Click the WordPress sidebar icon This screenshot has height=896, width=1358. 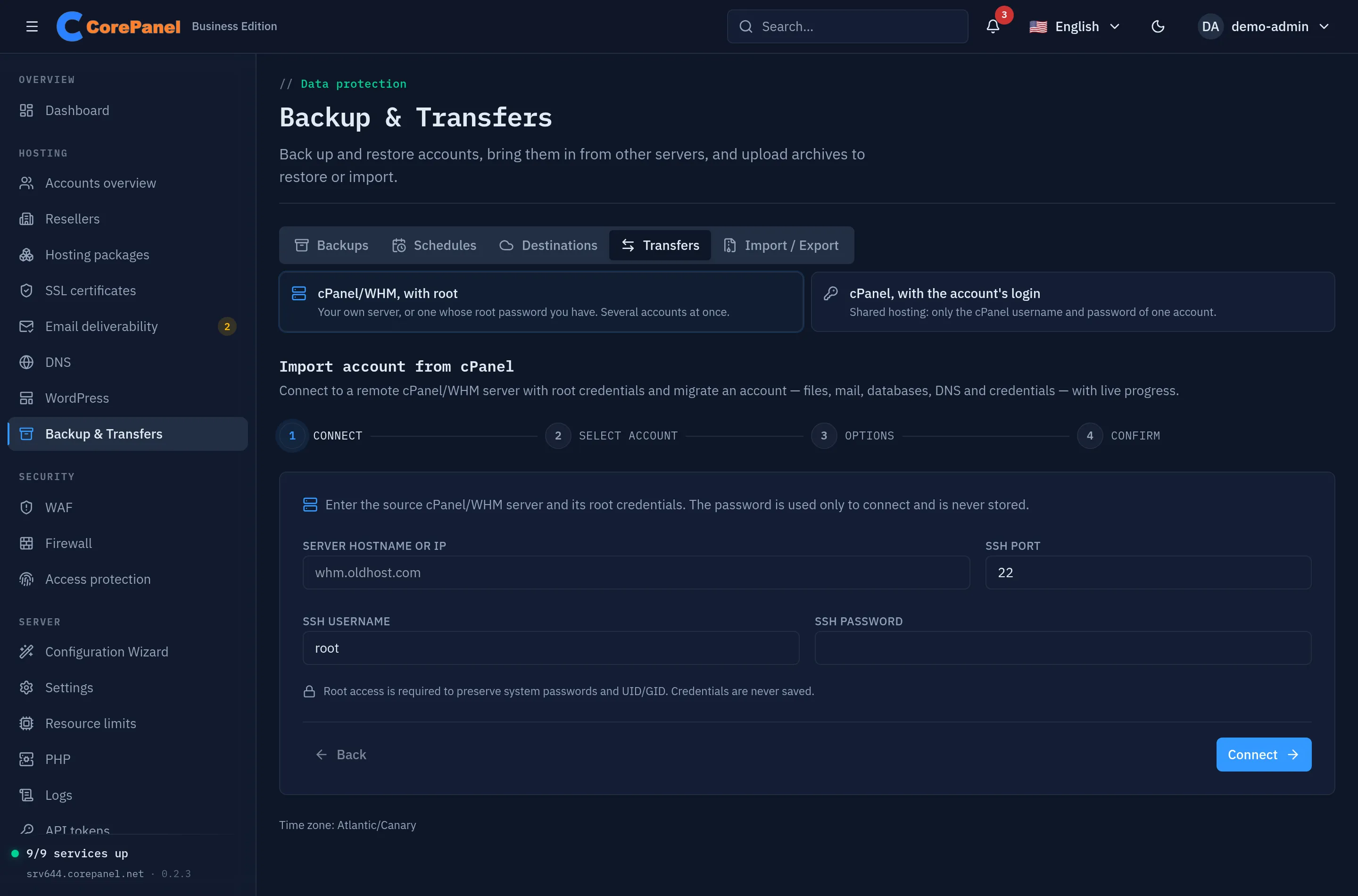26,398
